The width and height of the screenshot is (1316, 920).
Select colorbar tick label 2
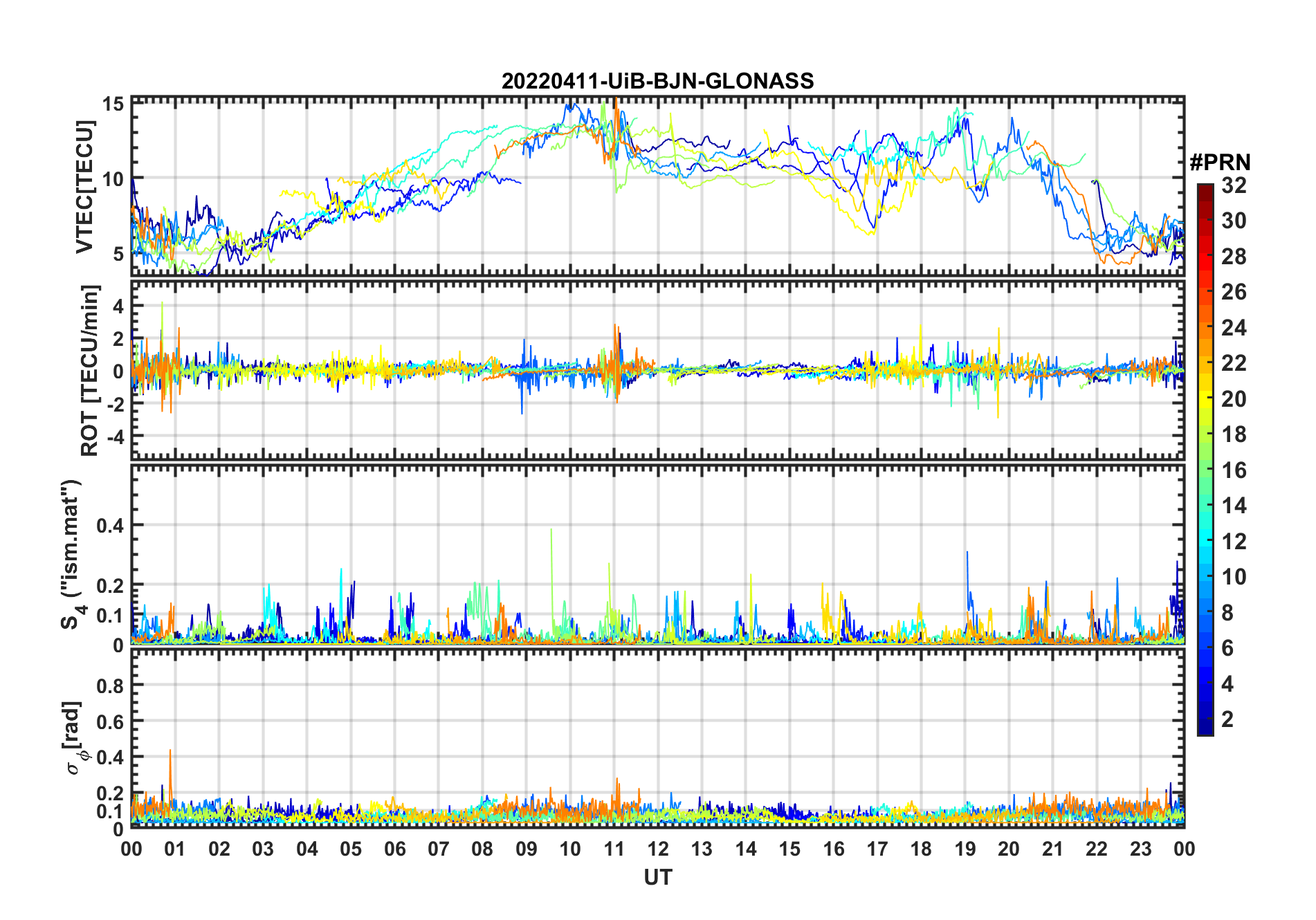pyautogui.click(x=1227, y=719)
